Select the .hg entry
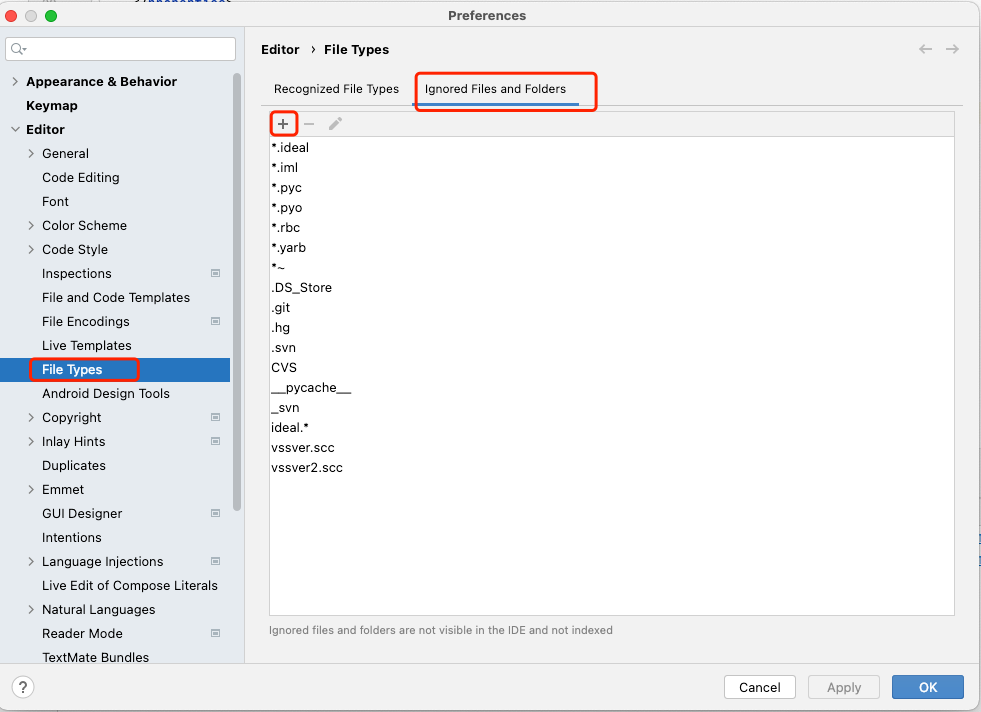The image size is (981, 712). coord(280,328)
